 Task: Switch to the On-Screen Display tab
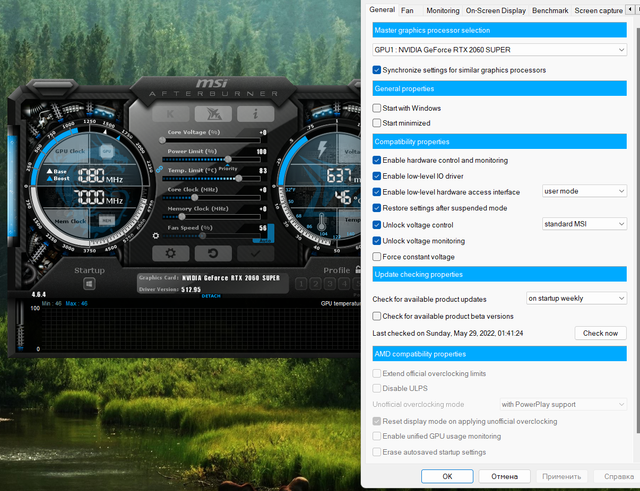click(496, 11)
